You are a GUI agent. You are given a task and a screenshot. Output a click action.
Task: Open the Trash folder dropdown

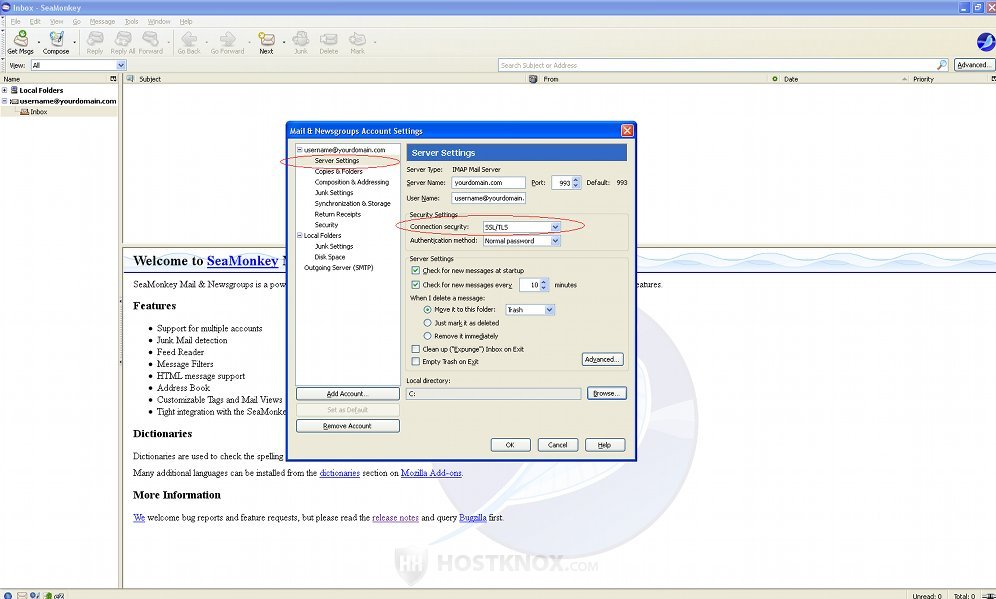pyautogui.click(x=530, y=310)
